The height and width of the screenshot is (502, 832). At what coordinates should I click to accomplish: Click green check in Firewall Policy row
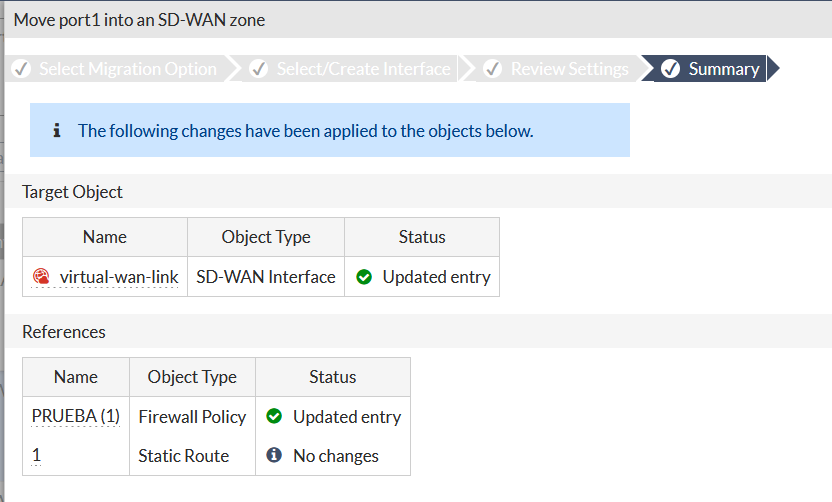tap(274, 417)
